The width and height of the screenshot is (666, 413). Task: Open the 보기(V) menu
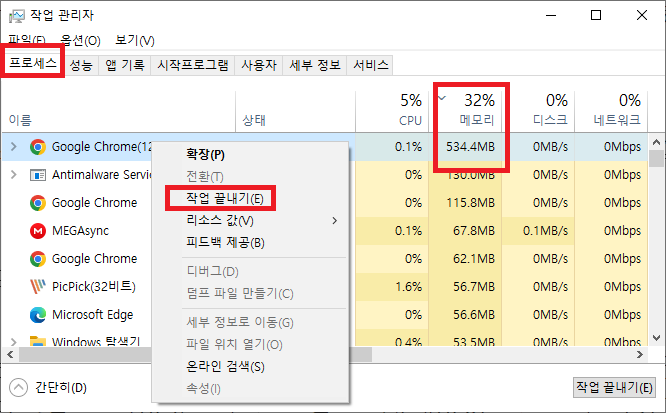[135, 40]
